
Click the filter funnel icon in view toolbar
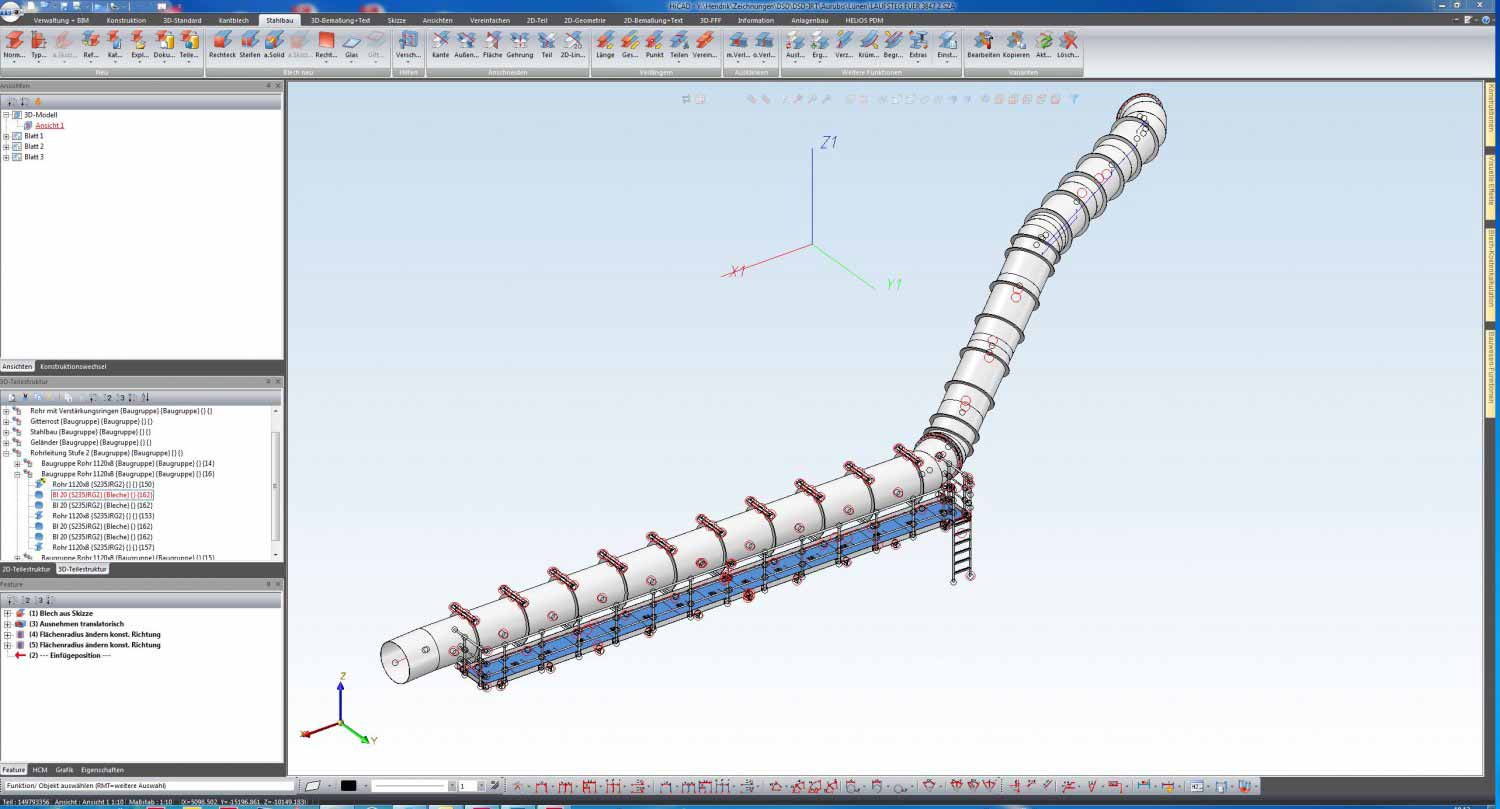1073,99
